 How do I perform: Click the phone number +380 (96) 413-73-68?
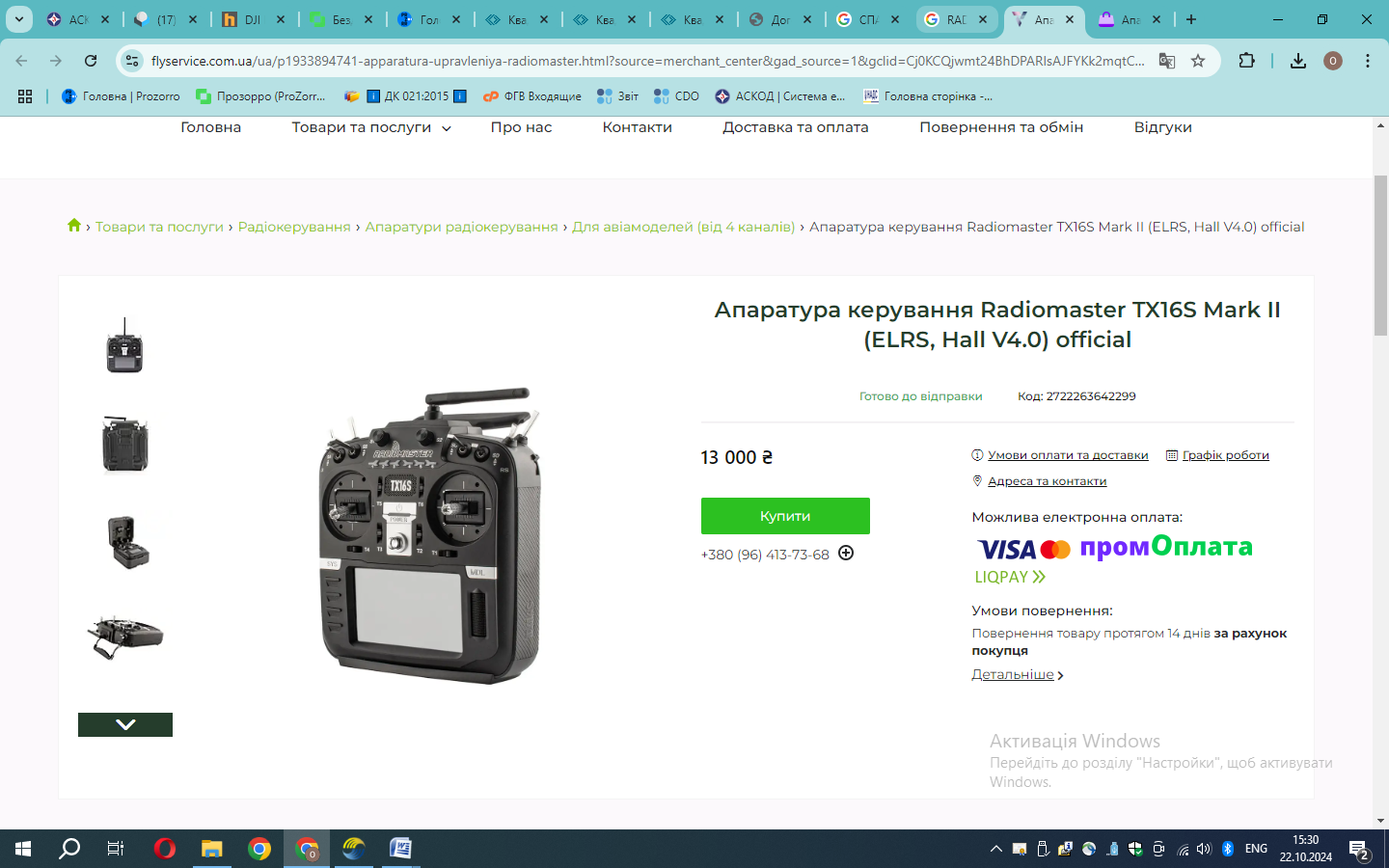point(765,555)
